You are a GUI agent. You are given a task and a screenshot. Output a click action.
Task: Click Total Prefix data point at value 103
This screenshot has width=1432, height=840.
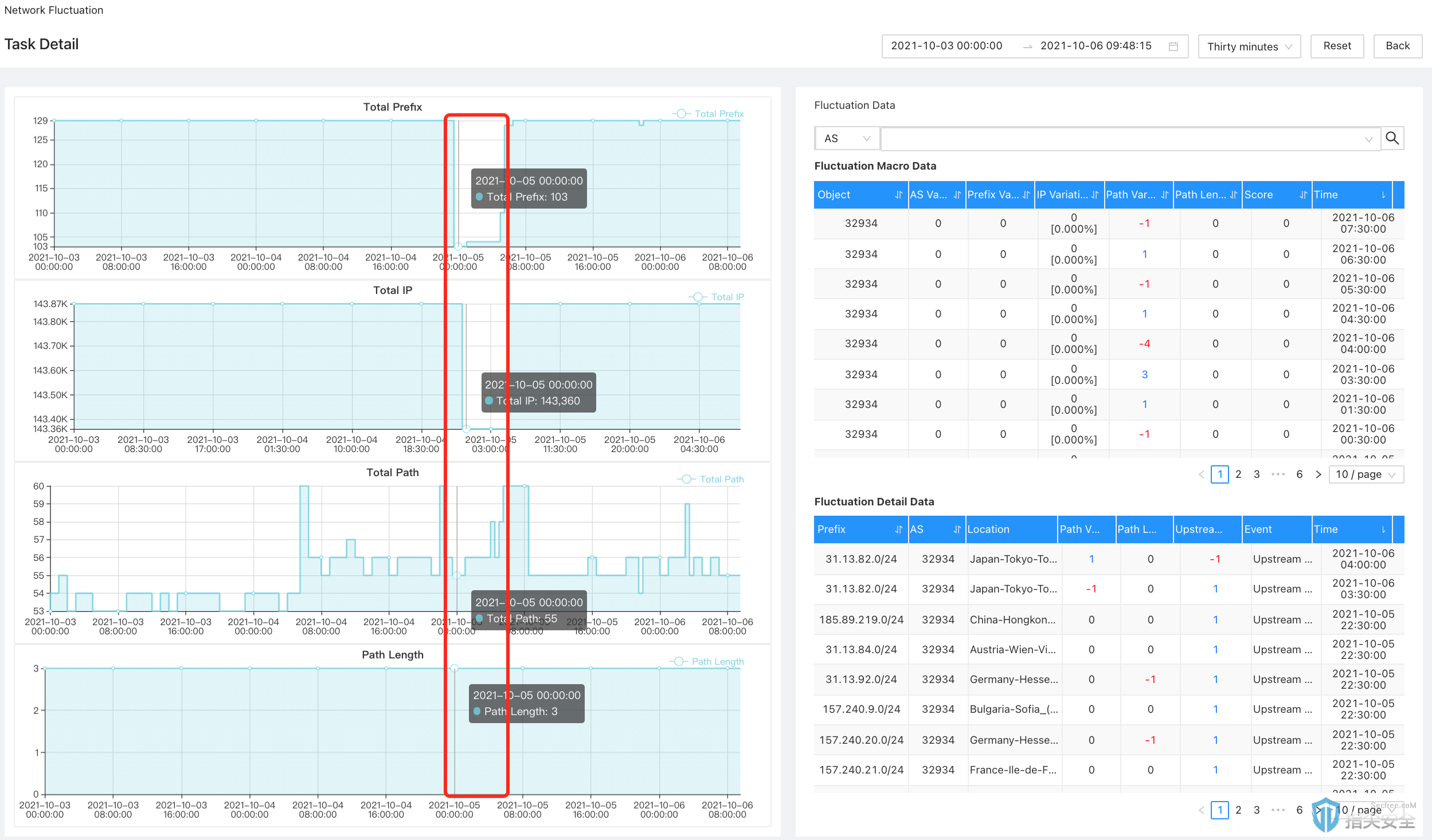coord(457,246)
